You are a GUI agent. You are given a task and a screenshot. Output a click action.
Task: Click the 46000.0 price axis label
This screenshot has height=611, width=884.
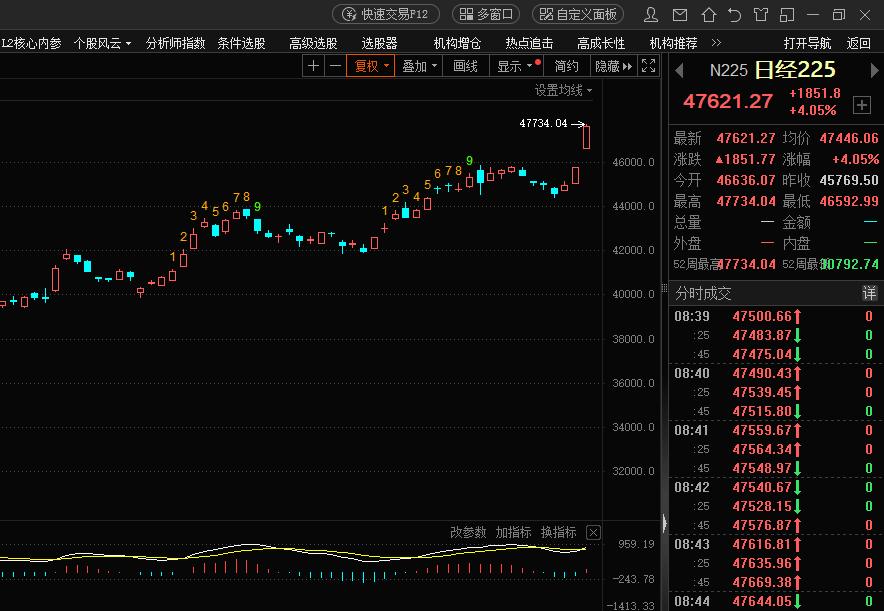coord(633,162)
